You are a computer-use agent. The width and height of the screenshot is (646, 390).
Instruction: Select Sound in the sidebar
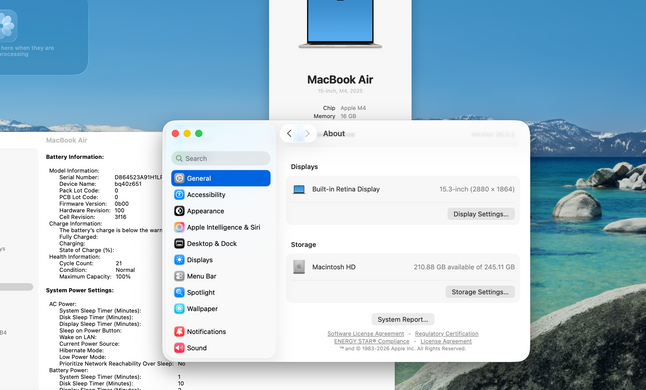(221, 348)
